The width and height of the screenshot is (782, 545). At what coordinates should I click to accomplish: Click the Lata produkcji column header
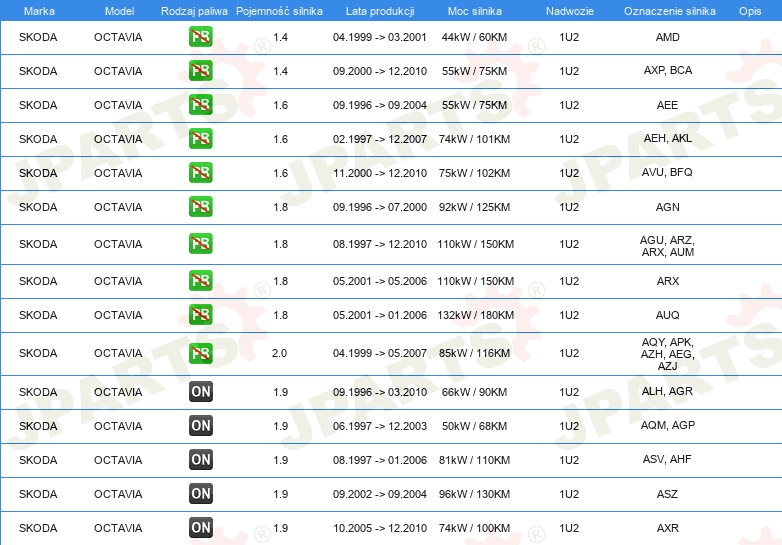click(x=380, y=11)
